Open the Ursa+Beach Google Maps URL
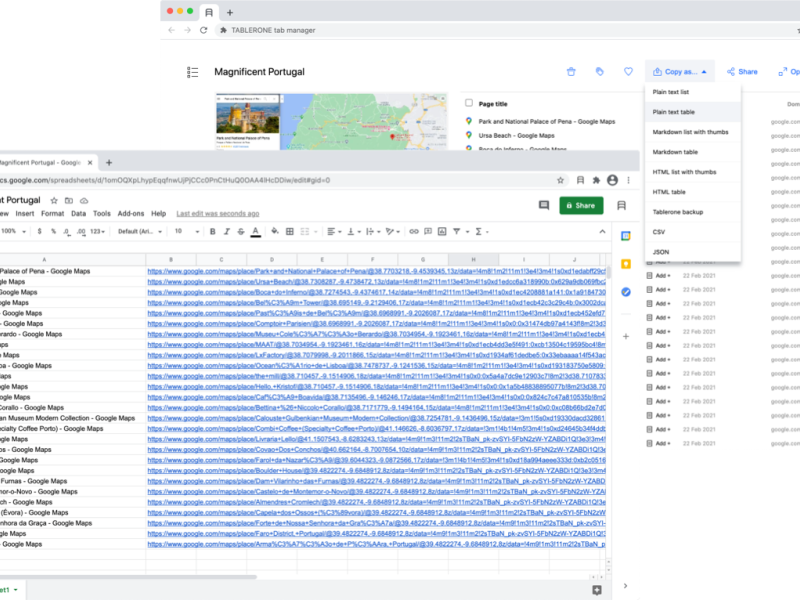800x600 pixels. click(376, 282)
